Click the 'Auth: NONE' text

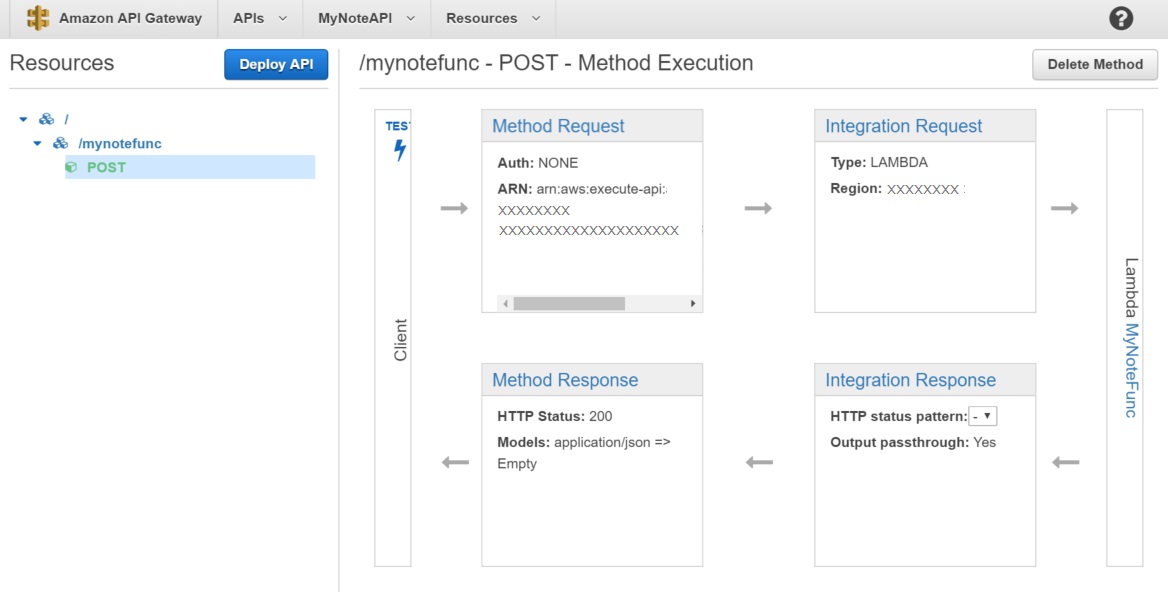click(x=538, y=162)
